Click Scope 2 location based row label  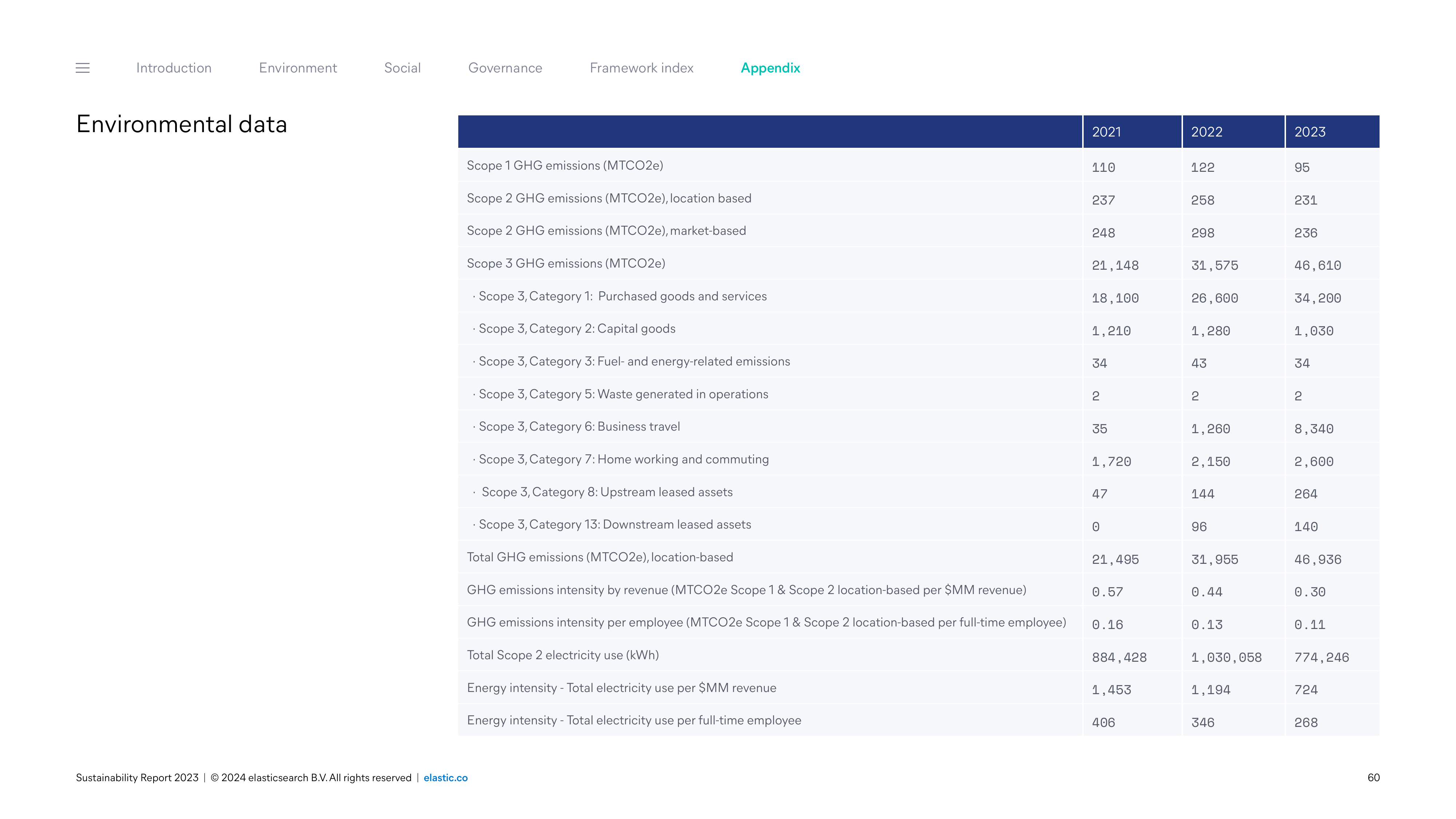tap(609, 198)
